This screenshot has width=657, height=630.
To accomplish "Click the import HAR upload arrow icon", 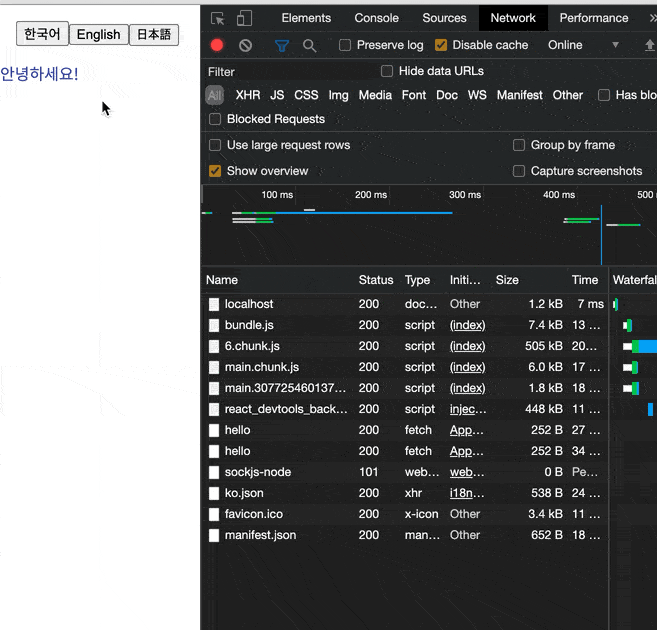I will click(649, 45).
